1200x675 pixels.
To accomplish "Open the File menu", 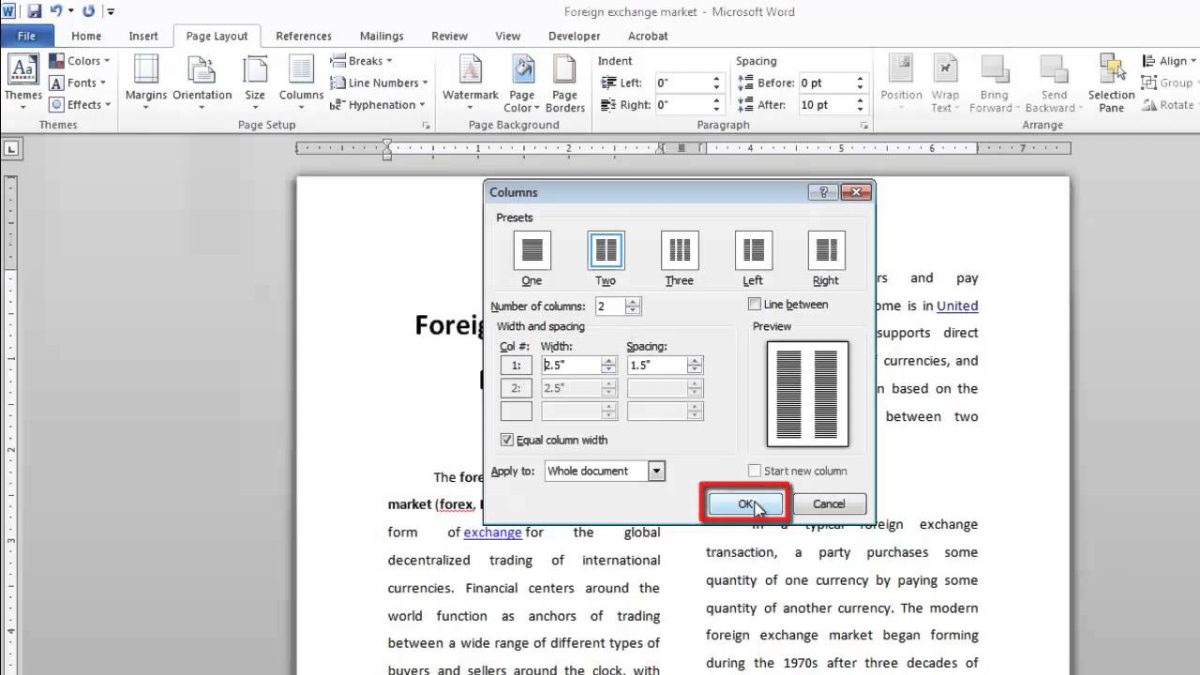I will (28, 35).
